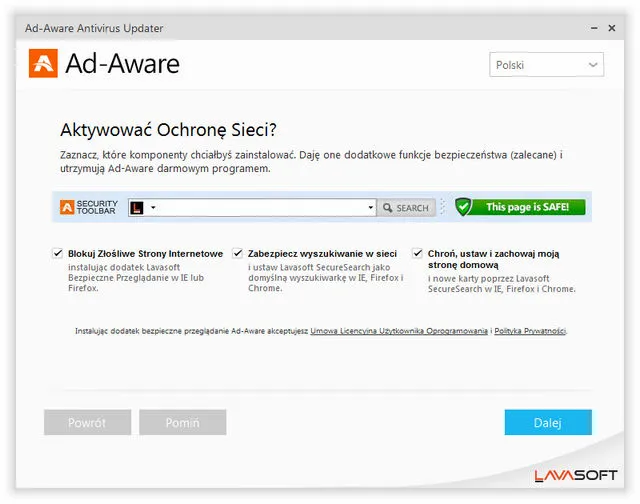Screen dimensions: 640x504
Task: Click the magnifying glass SEARCH button
Action: (405, 208)
